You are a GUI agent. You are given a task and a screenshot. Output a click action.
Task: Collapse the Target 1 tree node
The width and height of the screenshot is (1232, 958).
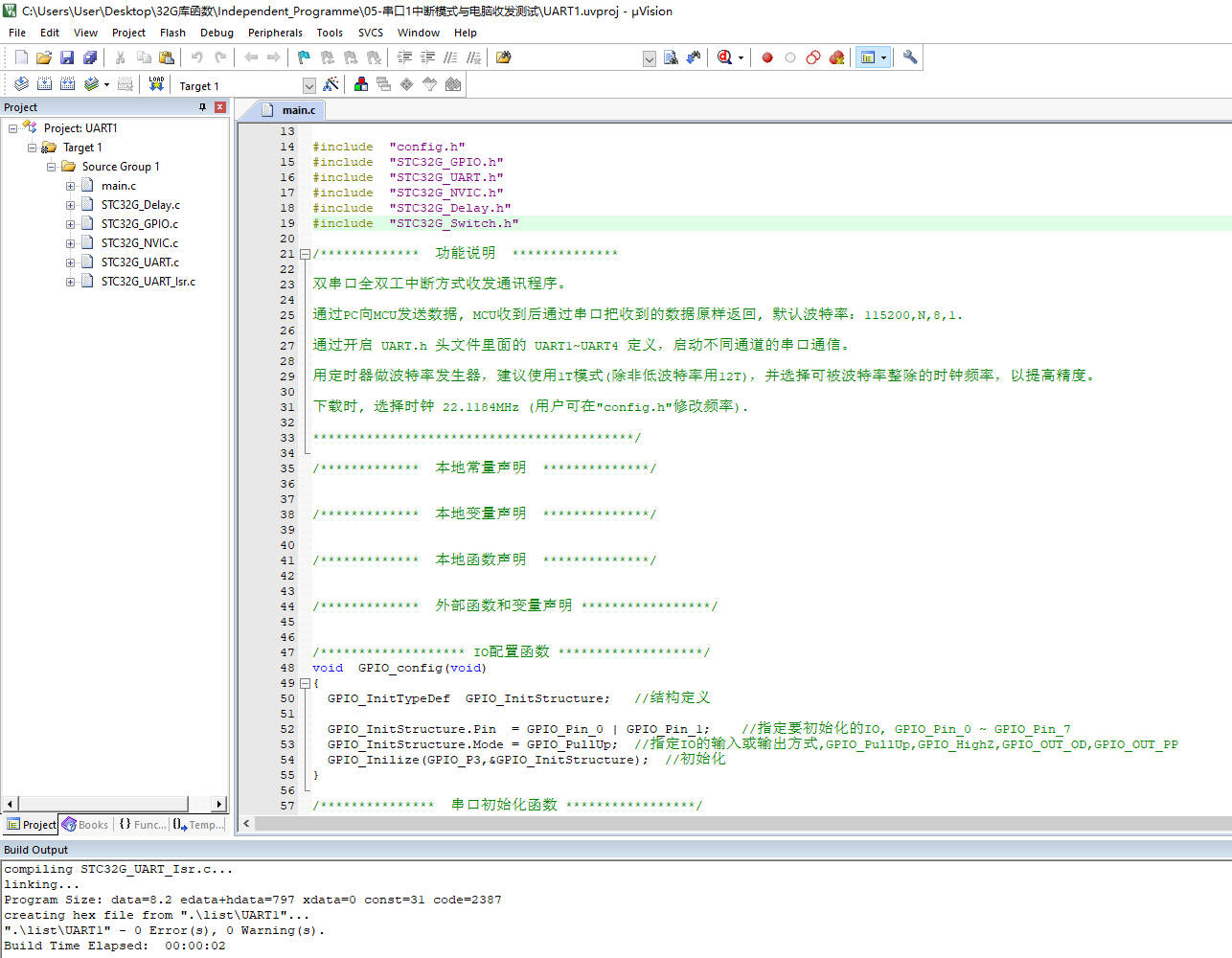32,148
